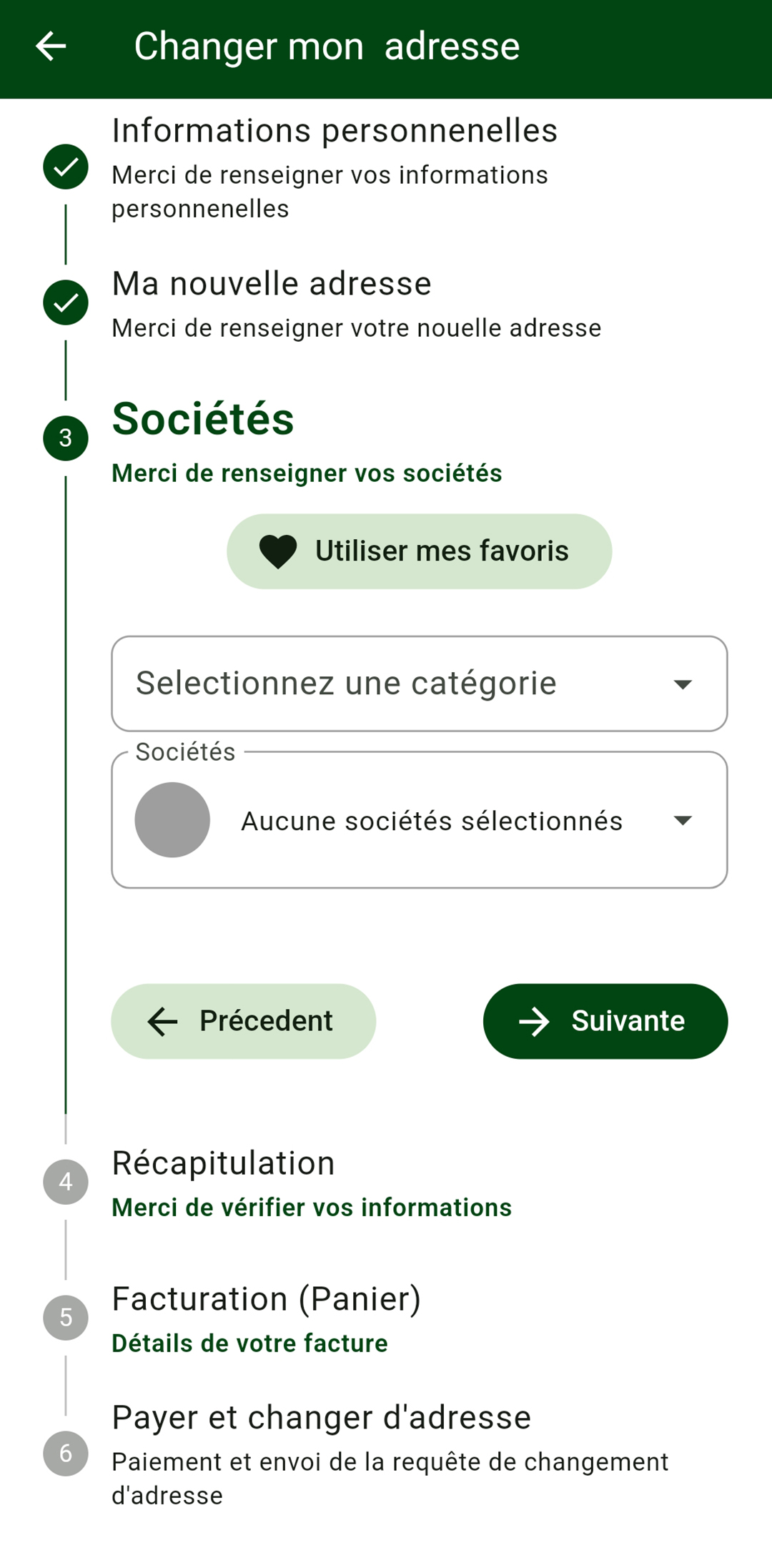Viewport: 772px width, 1568px height.
Task: Click the checkmark icon for Ma nouvelle adresse
Action: tap(66, 302)
